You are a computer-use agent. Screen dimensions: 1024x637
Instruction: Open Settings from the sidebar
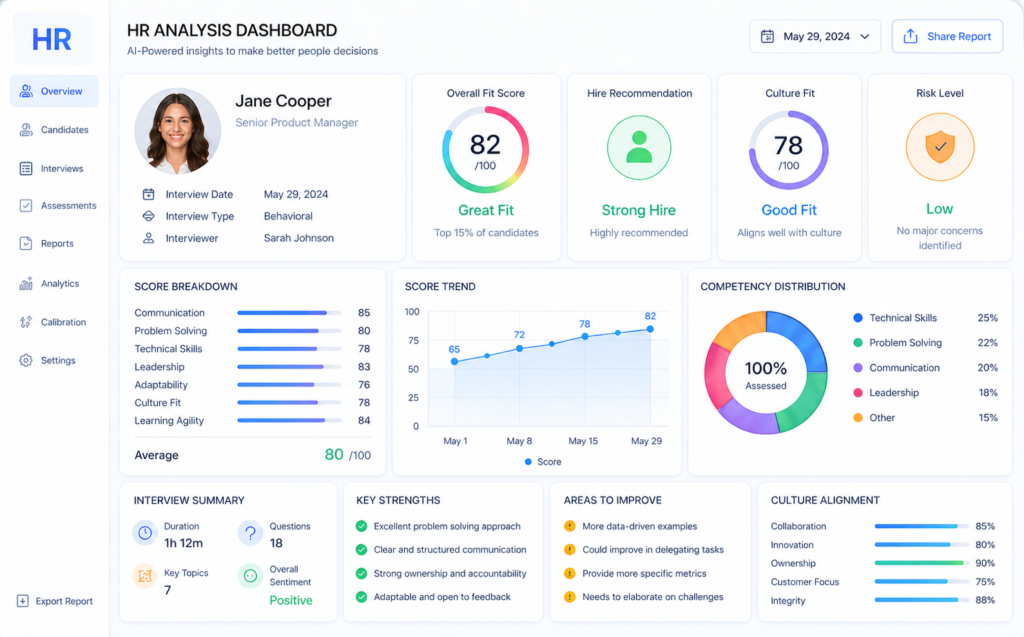pos(54,360)
